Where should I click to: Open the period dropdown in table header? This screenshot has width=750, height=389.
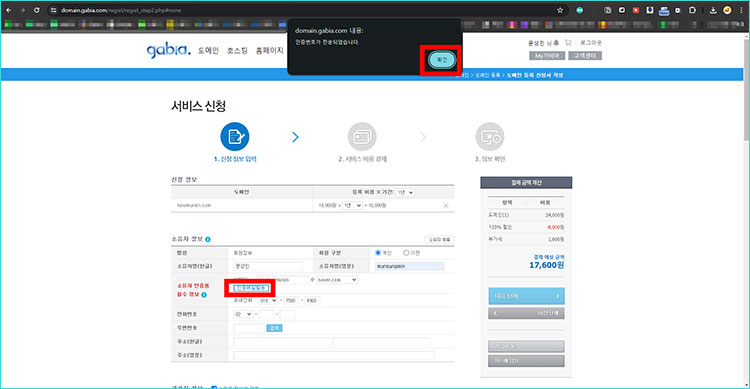[x=406, y=192]
